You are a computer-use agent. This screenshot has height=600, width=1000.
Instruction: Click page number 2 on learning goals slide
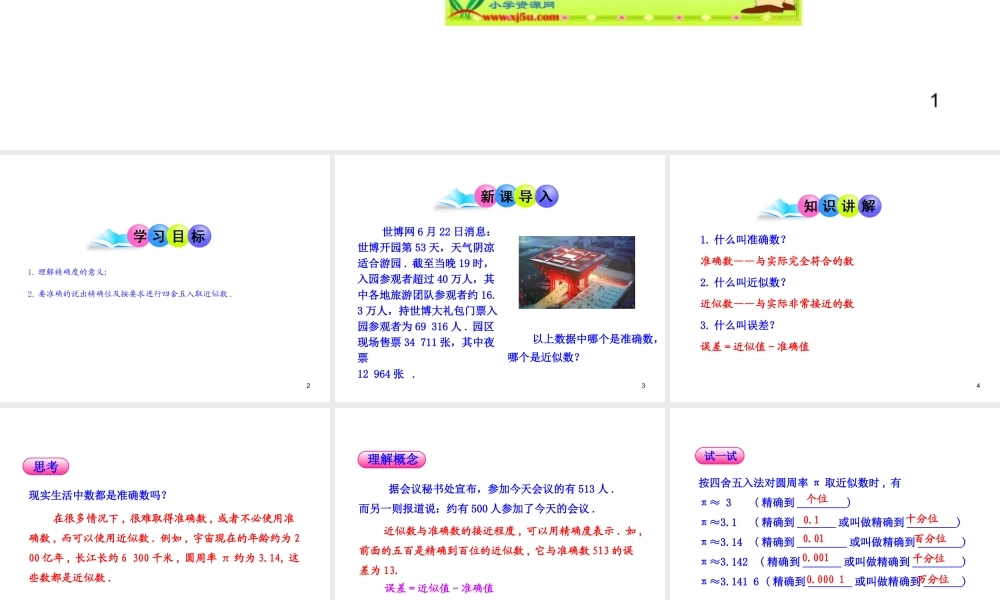pyautogui.click(x=308, y=385)
